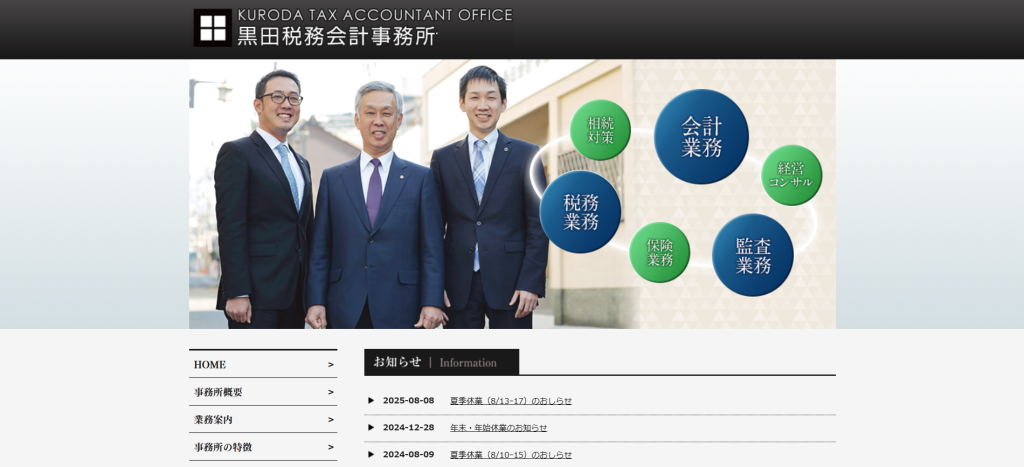Click the arrow marker beside 2024-12-28

(371, 428)
